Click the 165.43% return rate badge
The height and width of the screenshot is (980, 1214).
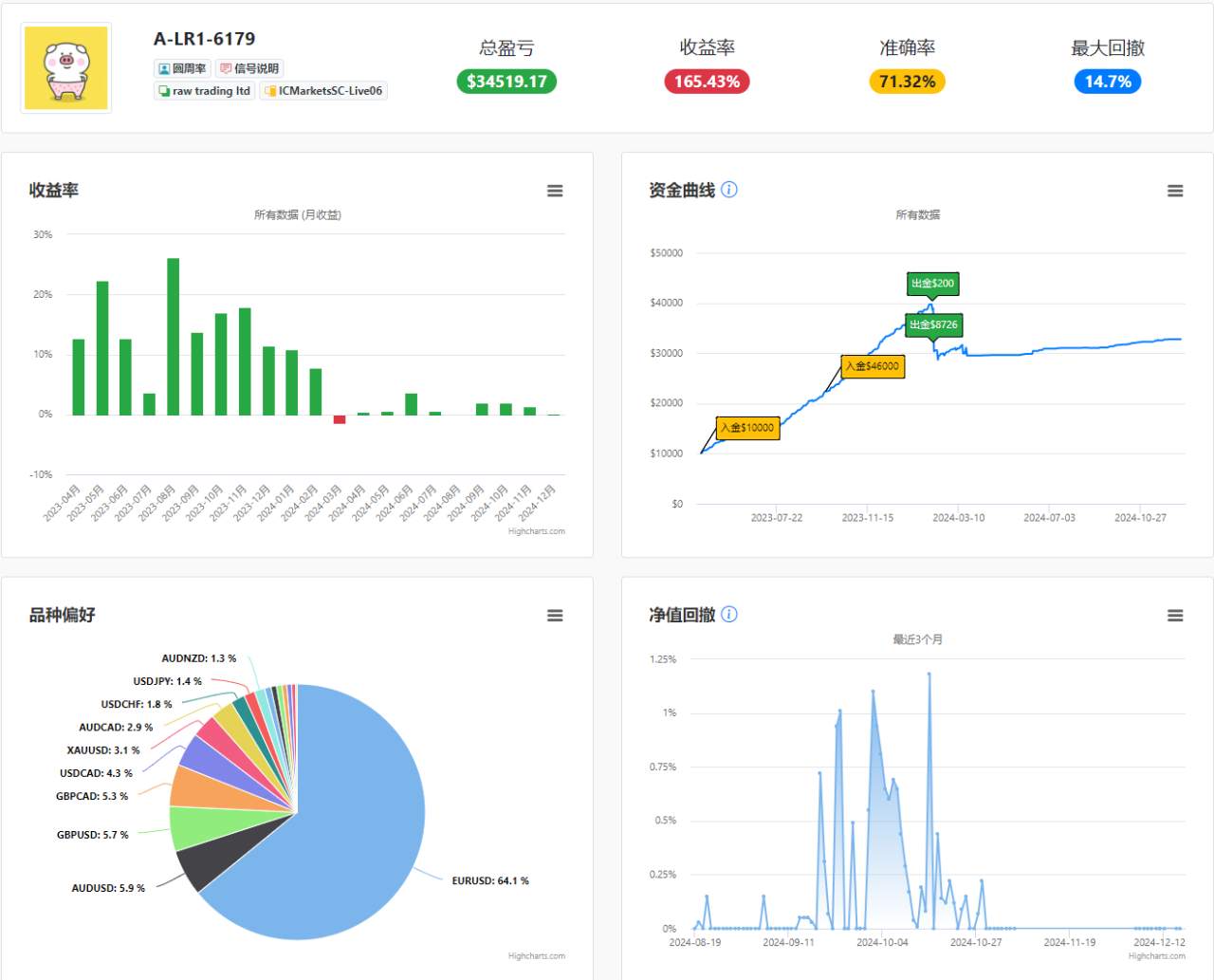coord(708,82)
